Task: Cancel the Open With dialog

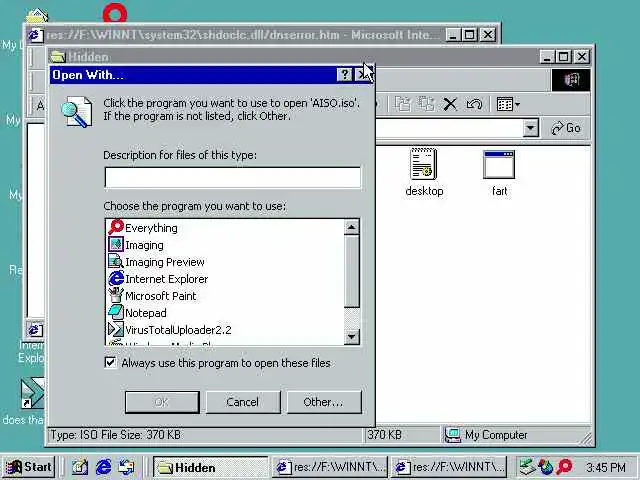Action: 243,402
